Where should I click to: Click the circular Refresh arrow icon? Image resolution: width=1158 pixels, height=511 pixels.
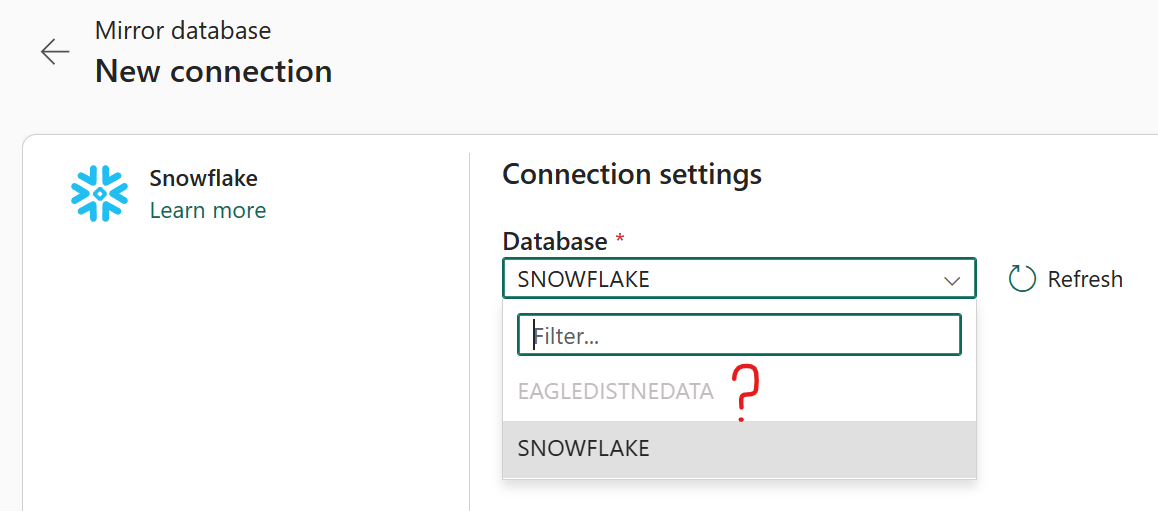coord(1022,279)
